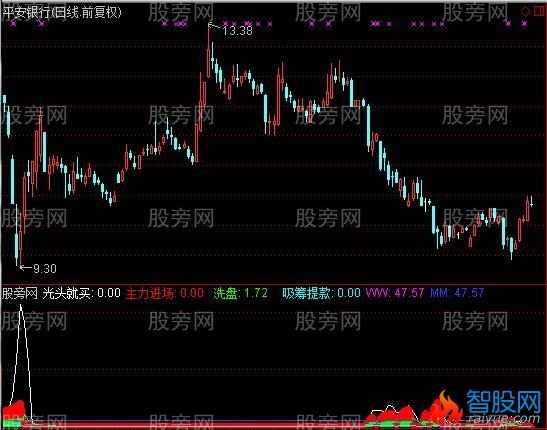Select the WW: 47.57 indicator value
Image resolution: width=547 pixels, height=430 pixels.
click(x=395, y=293)
